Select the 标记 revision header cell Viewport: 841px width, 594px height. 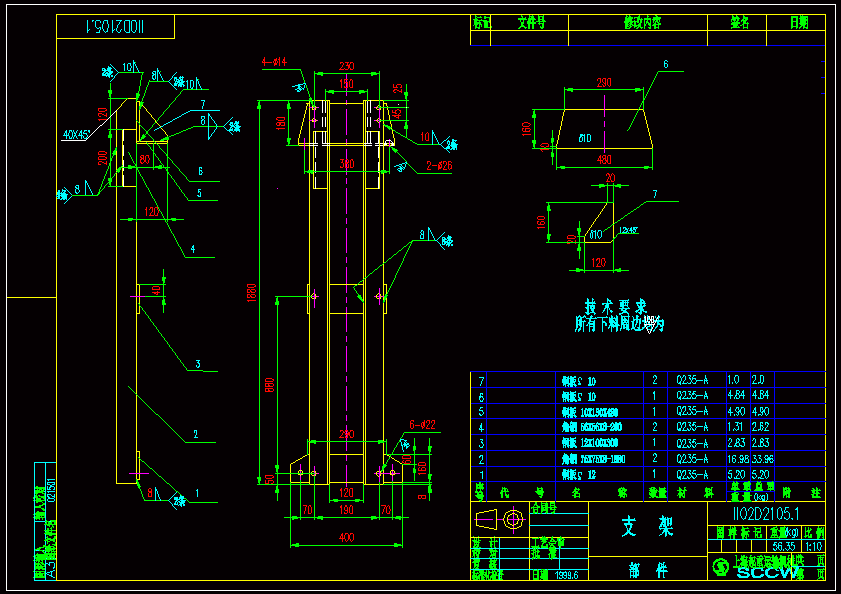pos(481,23)
